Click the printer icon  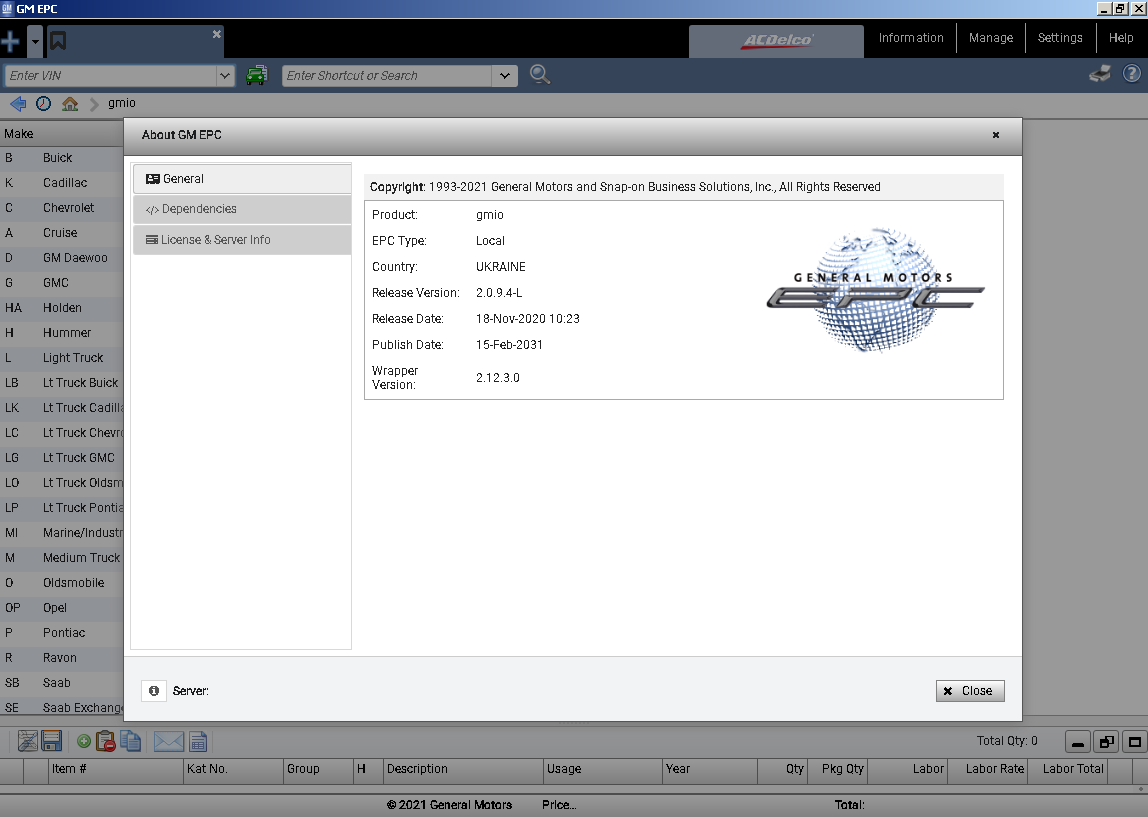pyautogui.click(x=1100, y=73)
